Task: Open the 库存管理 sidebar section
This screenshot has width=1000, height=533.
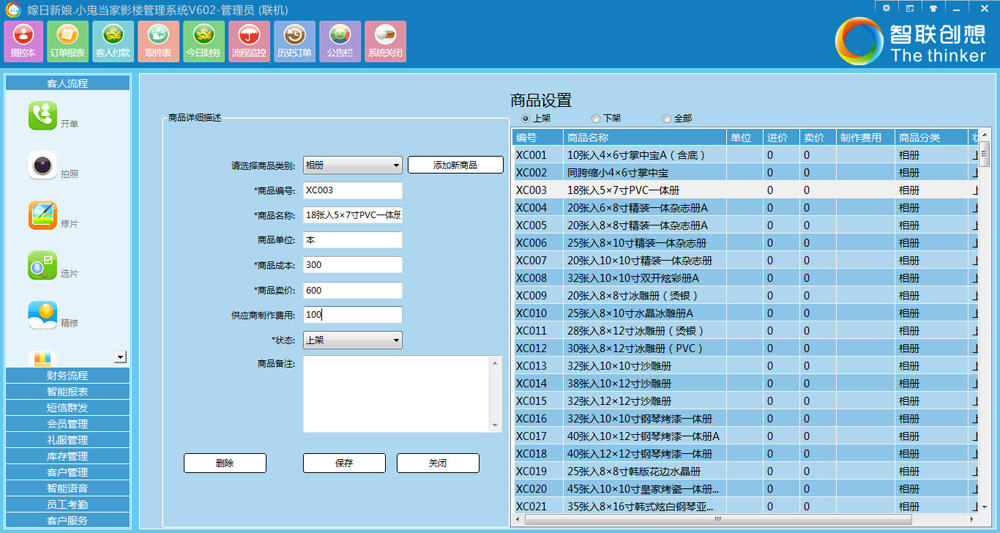Action: (68, 456)
